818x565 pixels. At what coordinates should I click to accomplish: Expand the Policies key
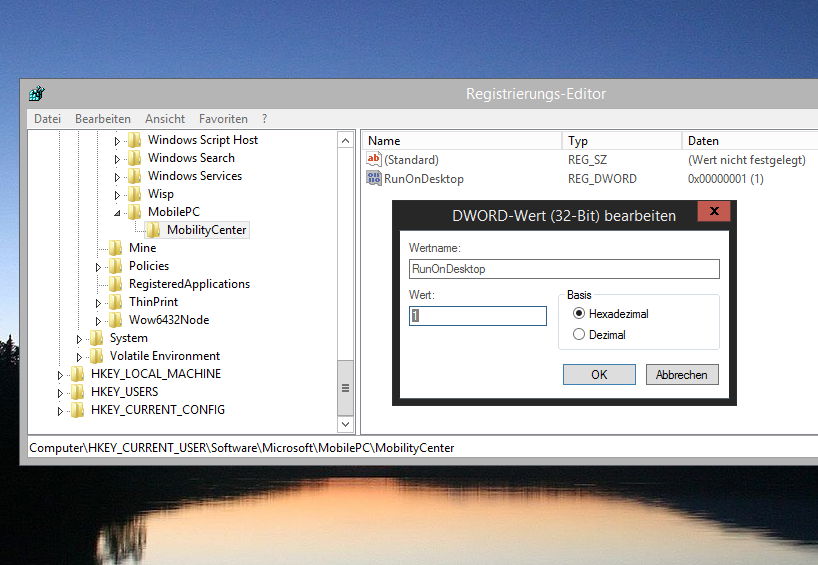tap(98, 267)
